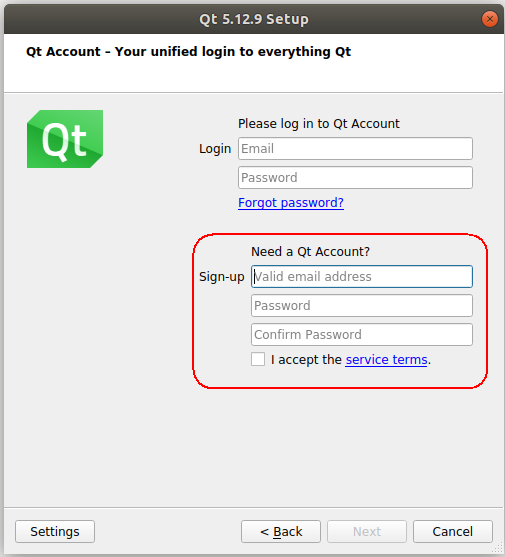505x557 pixels.
Task: Cancel the Qt setup
Action: (x=453, y=531)
